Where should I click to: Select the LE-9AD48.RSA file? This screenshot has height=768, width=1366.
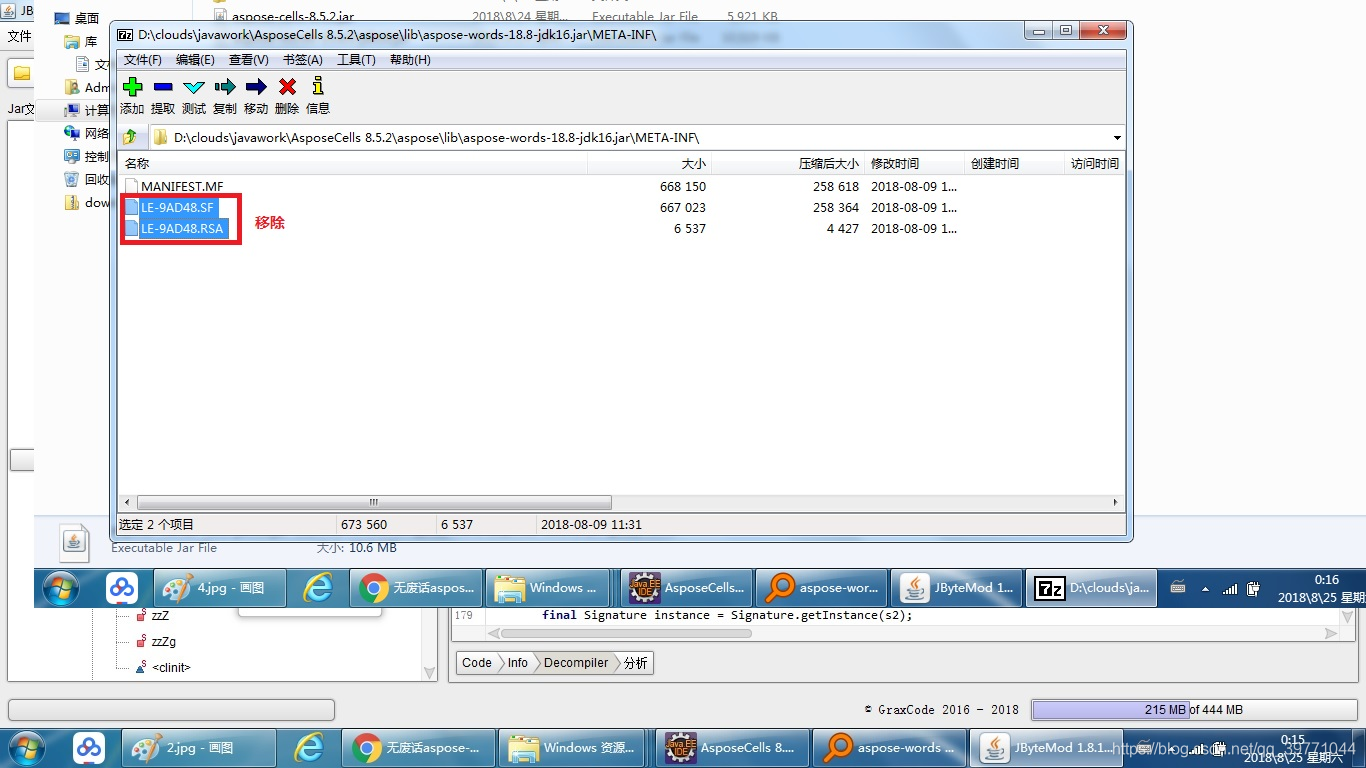[183, 229]
